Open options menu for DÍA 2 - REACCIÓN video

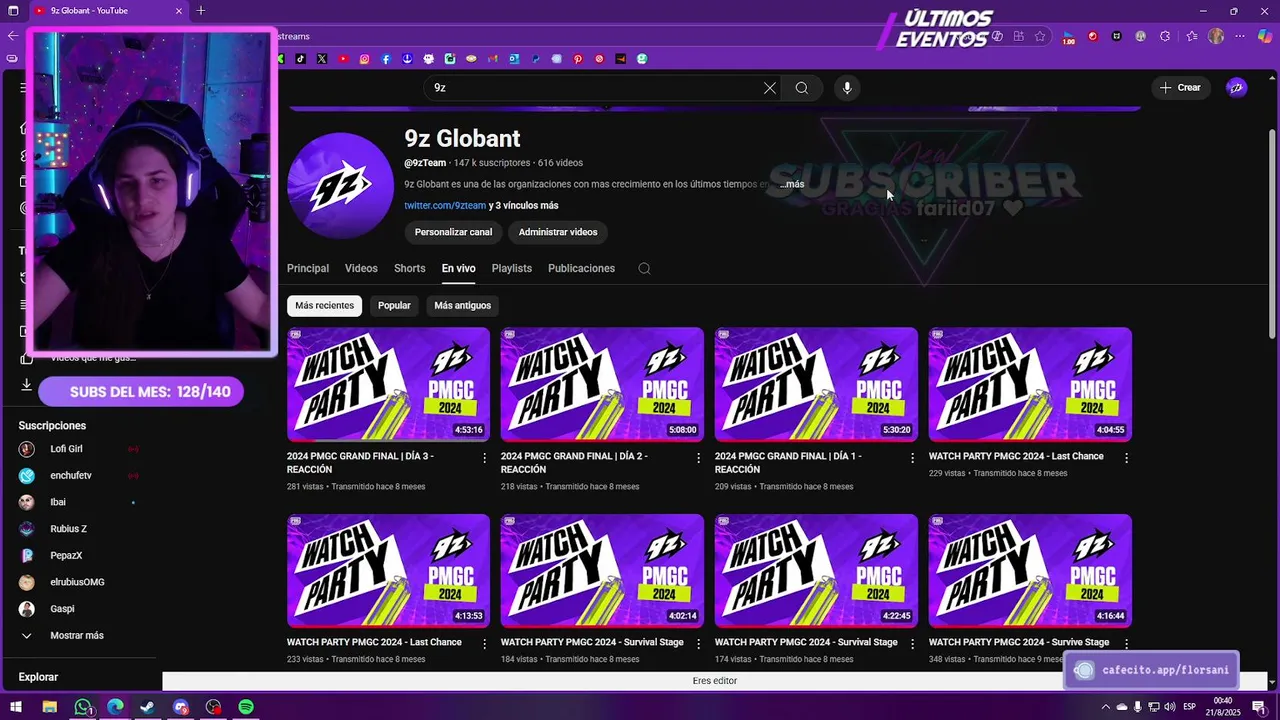click(x=699, y=458)
